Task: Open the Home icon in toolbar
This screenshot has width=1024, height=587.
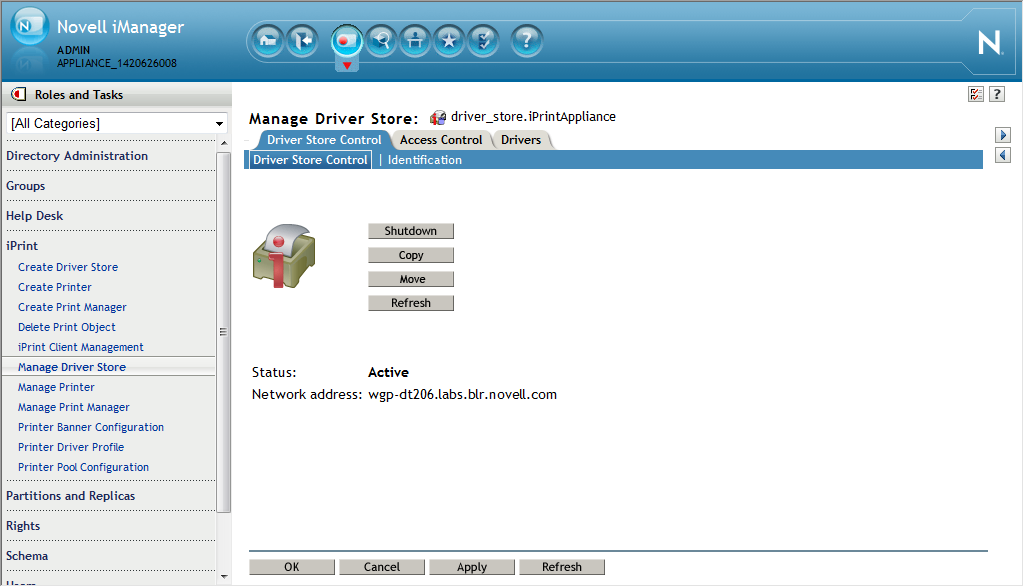Action: (x=268, y=41)
